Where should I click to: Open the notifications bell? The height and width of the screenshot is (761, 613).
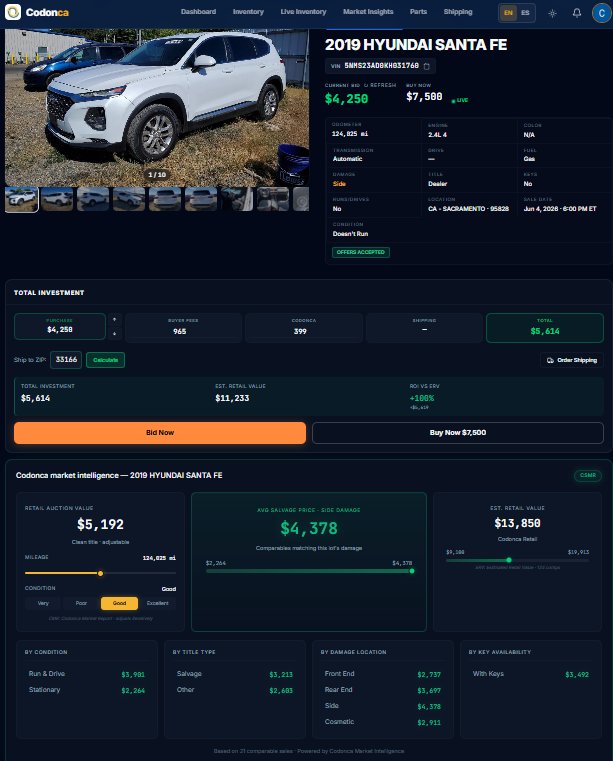(x=577, y=13)
